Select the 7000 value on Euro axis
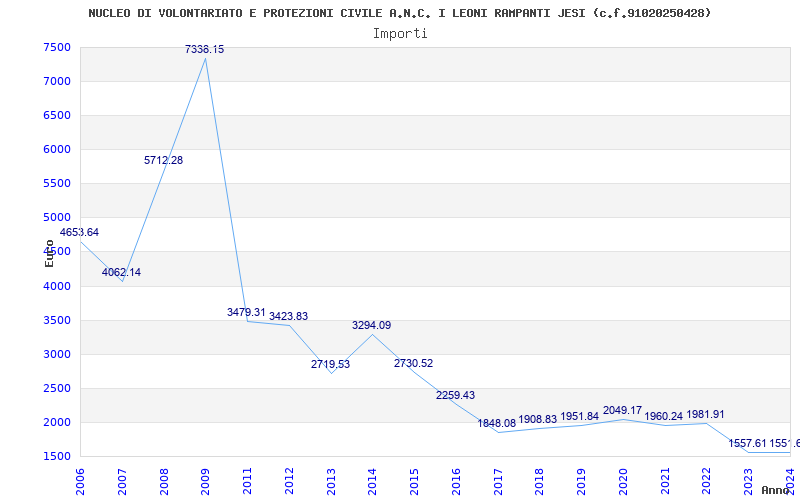Screen dimensions: 800x500 pos(56,82)
